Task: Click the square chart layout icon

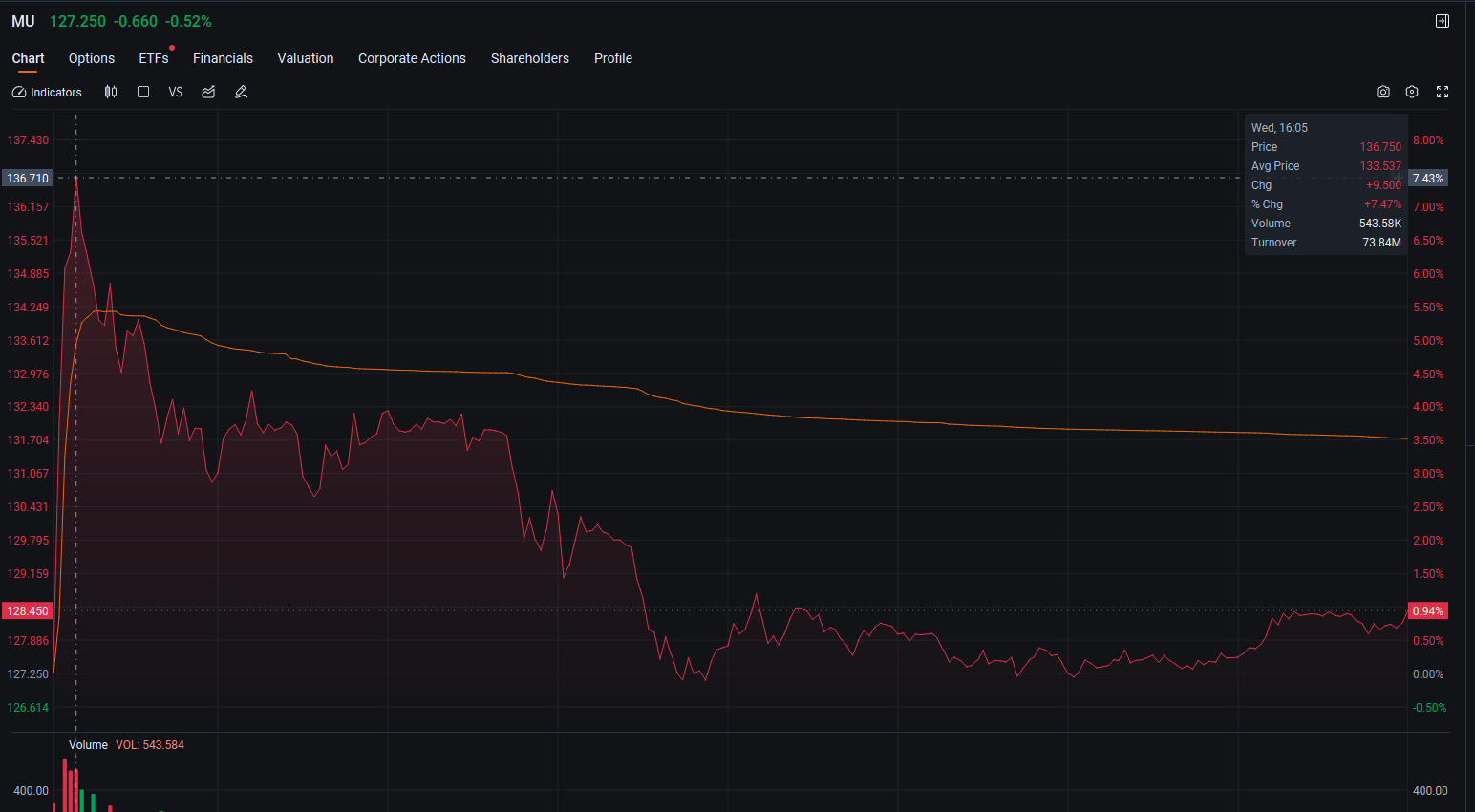Action: click(x=143, y=92)
